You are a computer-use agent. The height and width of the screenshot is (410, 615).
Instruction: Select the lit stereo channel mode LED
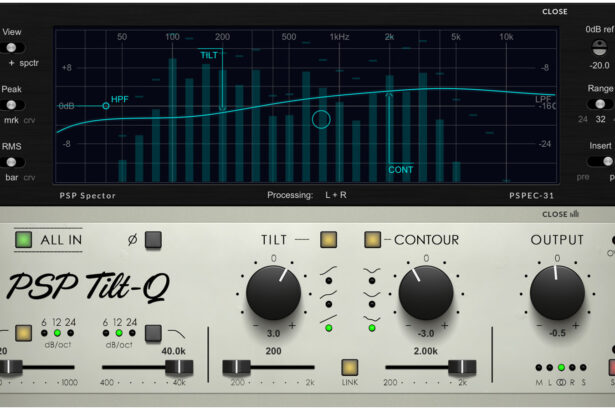(x=561, y=368)
